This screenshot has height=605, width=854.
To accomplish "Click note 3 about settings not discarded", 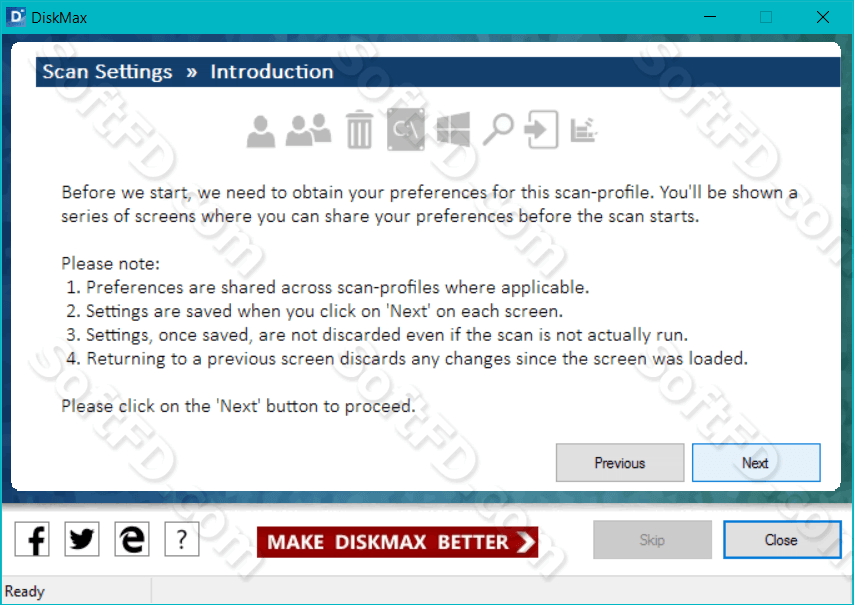I will [x=377, y=335].
